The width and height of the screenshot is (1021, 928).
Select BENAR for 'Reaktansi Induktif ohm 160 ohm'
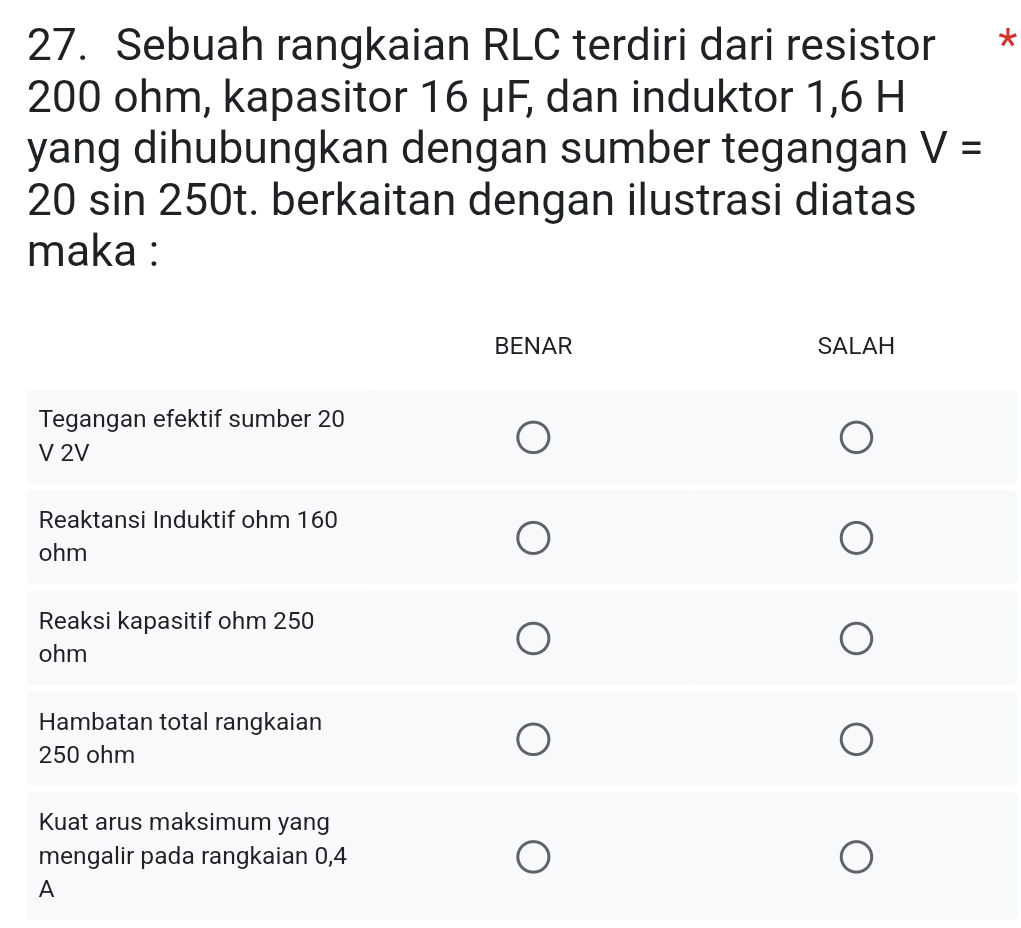point(533,537)
